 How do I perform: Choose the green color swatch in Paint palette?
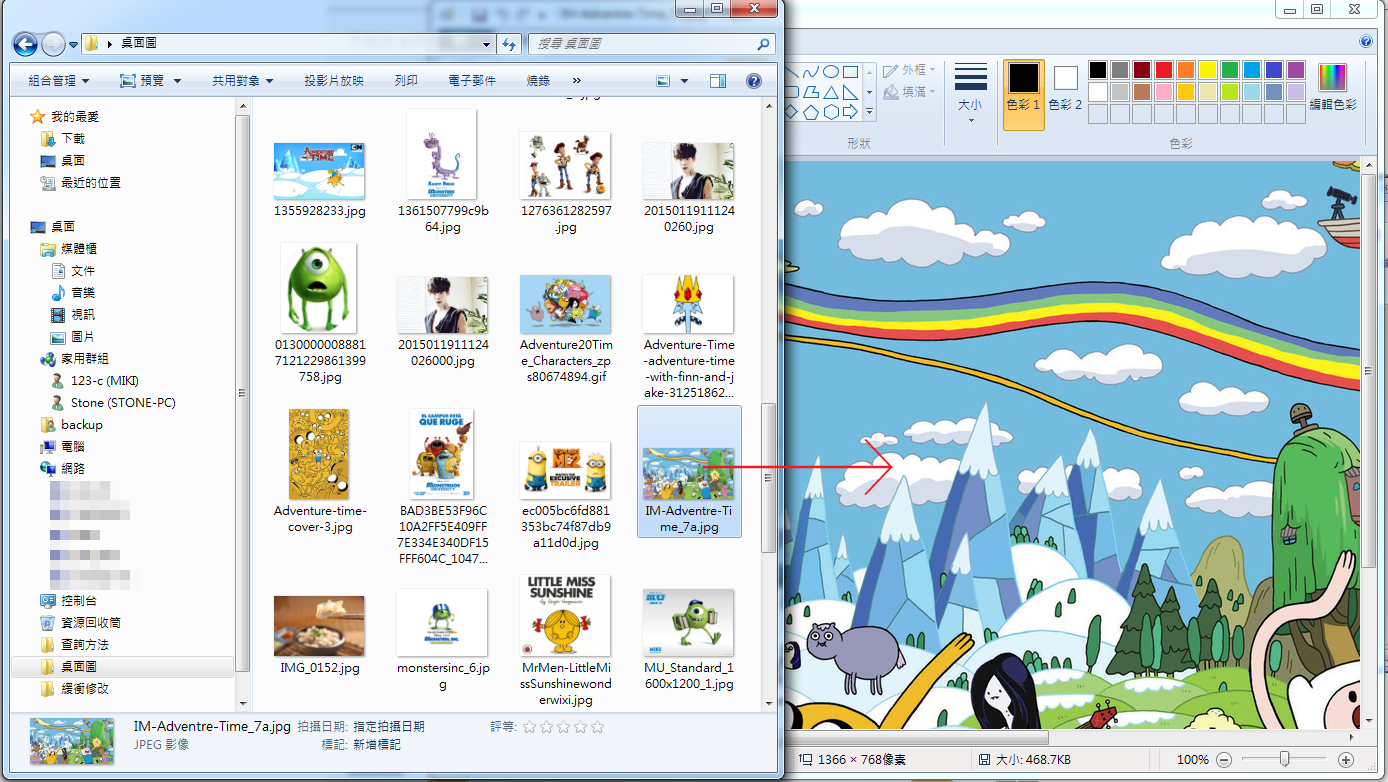1229,70
